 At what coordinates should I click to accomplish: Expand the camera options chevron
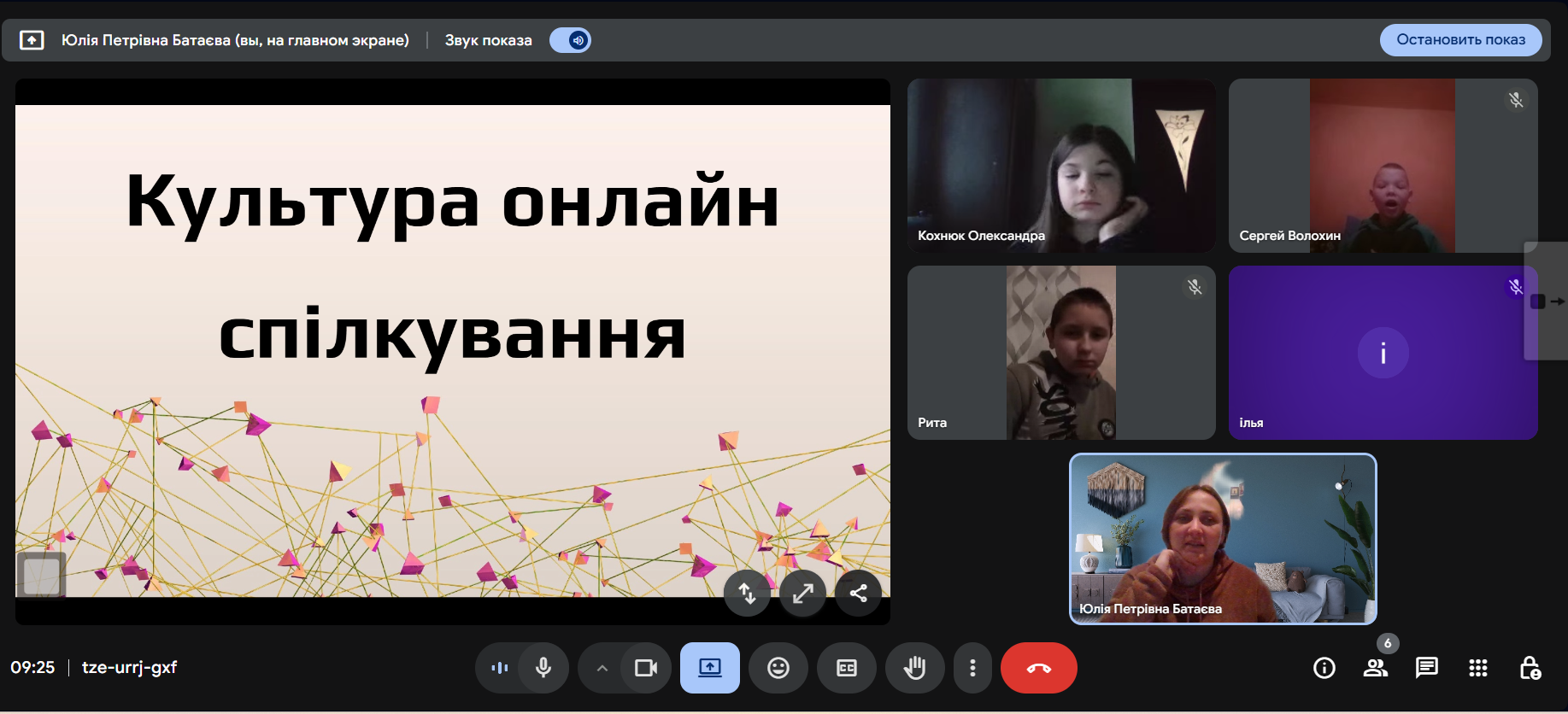tap(602, 668)
